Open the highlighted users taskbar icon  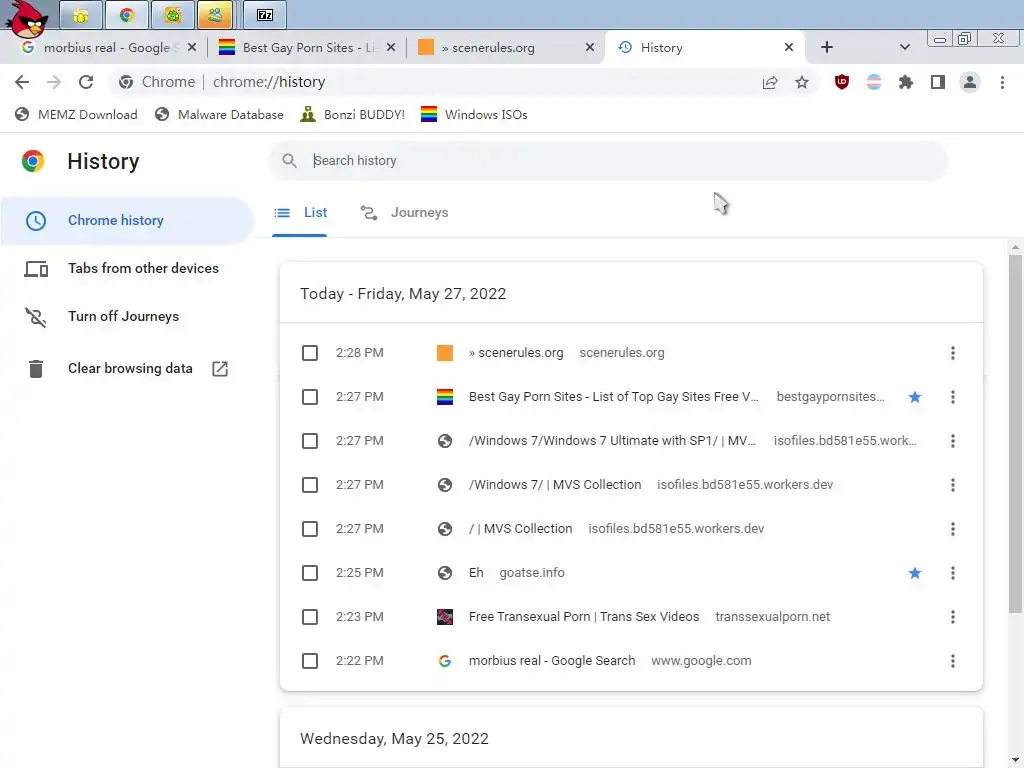[x=215, y=15]
